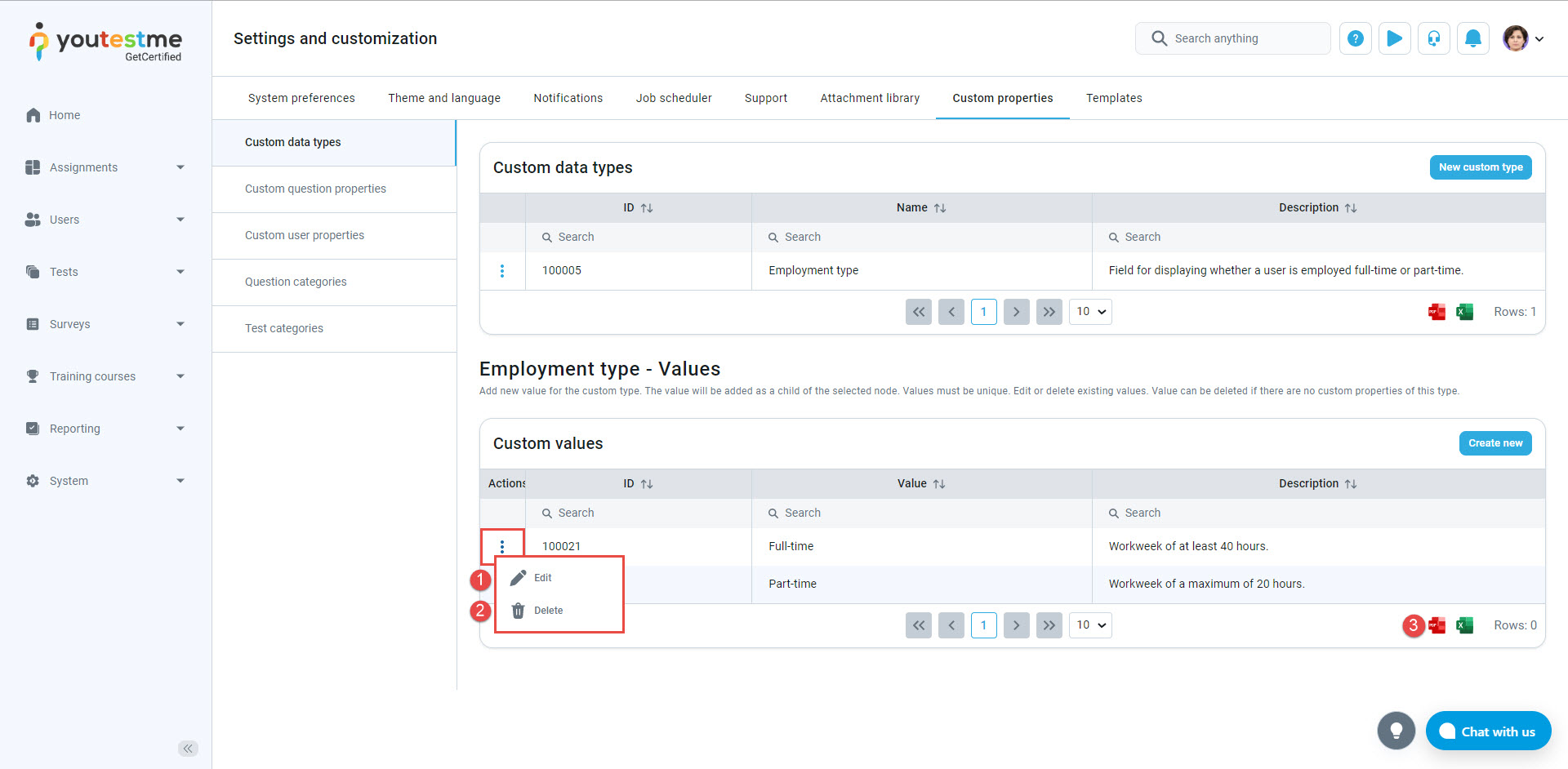The height and width of the screenshot is (769, 1568).
Task: Click the lightbulb suggestions icon
Action: (x=1396, y=731)
